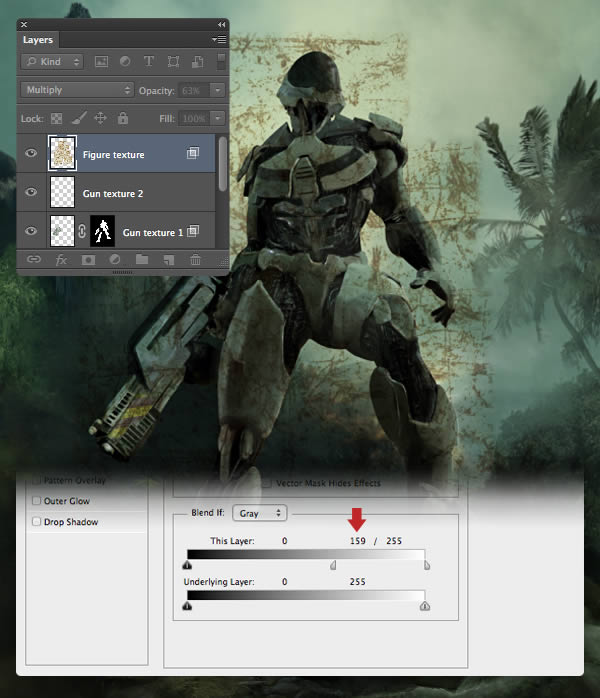Close the Layers panel with X

tap(24, 24)
